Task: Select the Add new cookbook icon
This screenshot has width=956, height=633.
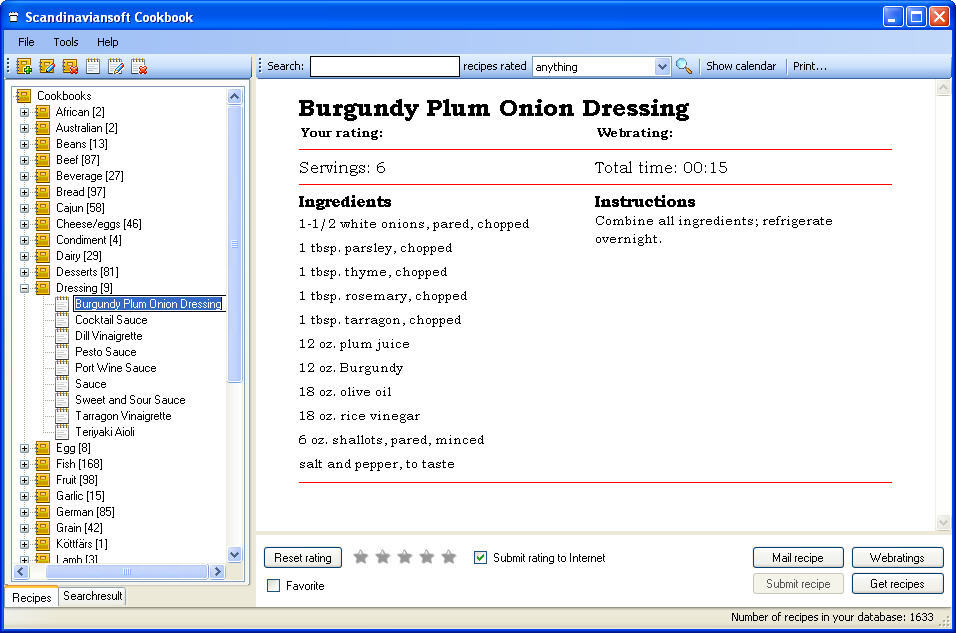Action: 22,67
